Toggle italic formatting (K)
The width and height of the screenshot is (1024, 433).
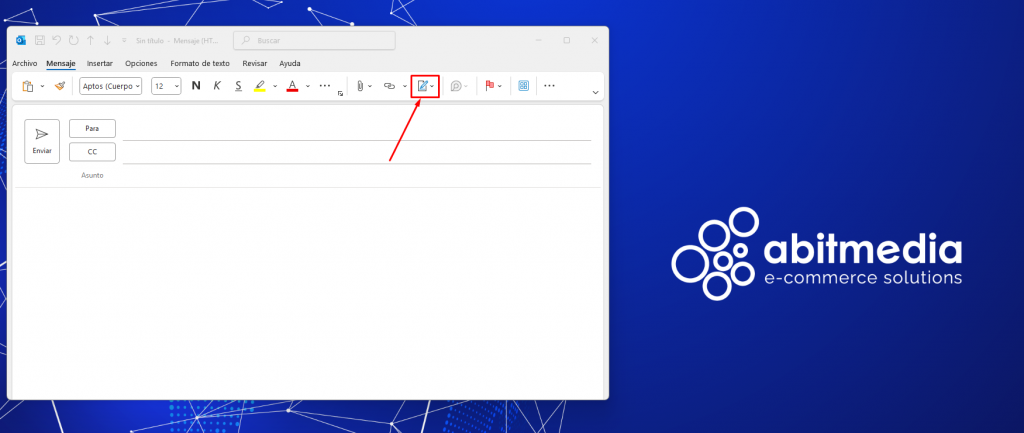(217, 86)
